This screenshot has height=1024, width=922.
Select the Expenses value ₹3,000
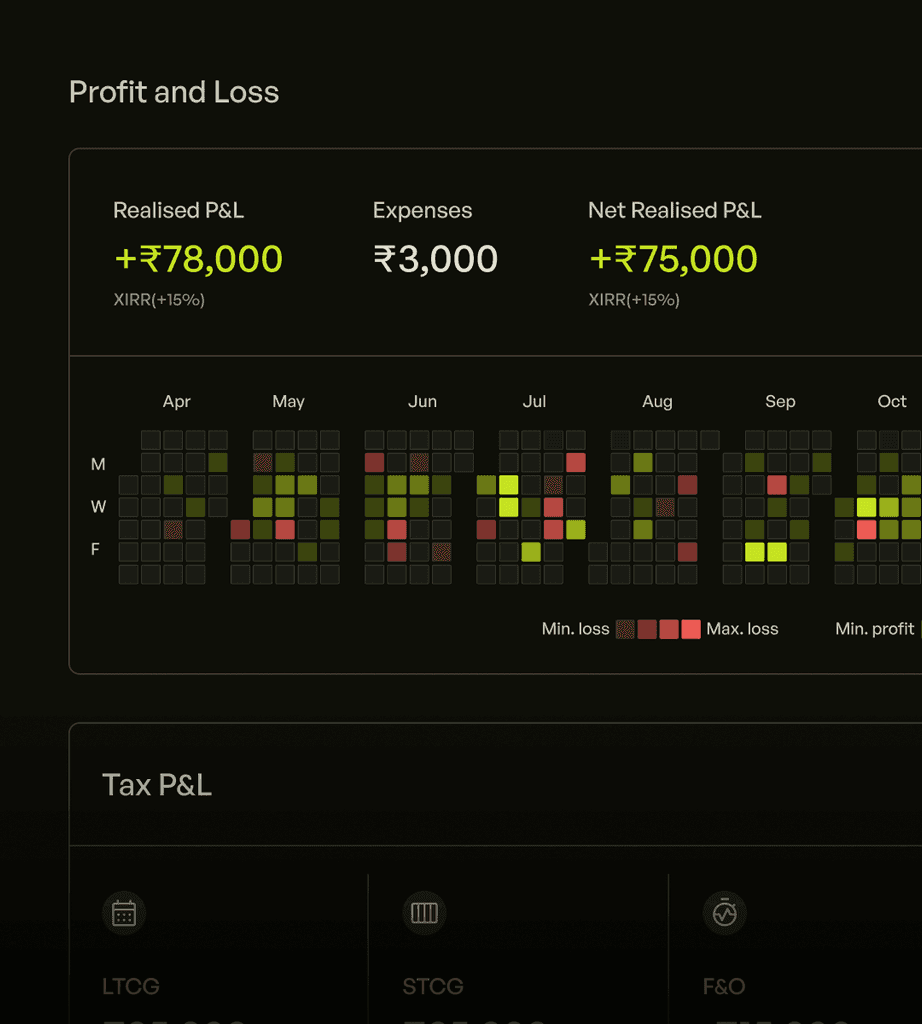click(435, 258)
